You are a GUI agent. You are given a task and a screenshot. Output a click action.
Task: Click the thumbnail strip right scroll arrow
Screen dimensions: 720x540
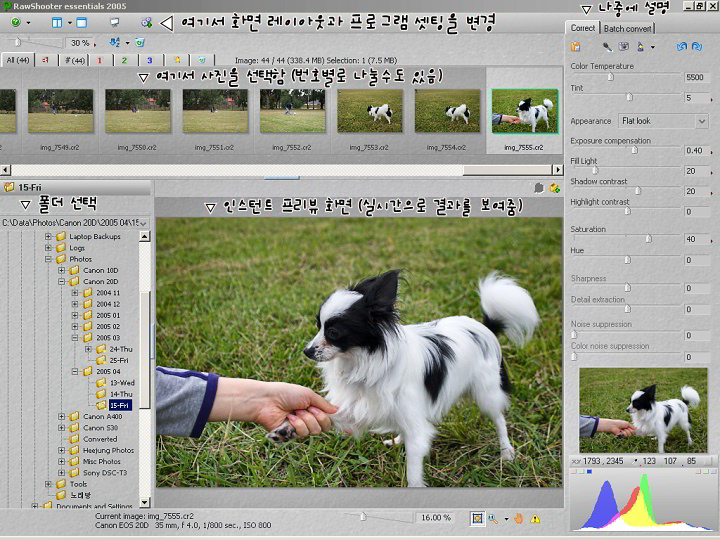click(558, 169)
